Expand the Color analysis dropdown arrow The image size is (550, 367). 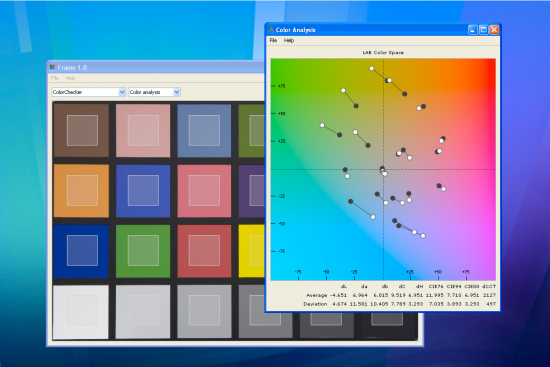[177, 92]
